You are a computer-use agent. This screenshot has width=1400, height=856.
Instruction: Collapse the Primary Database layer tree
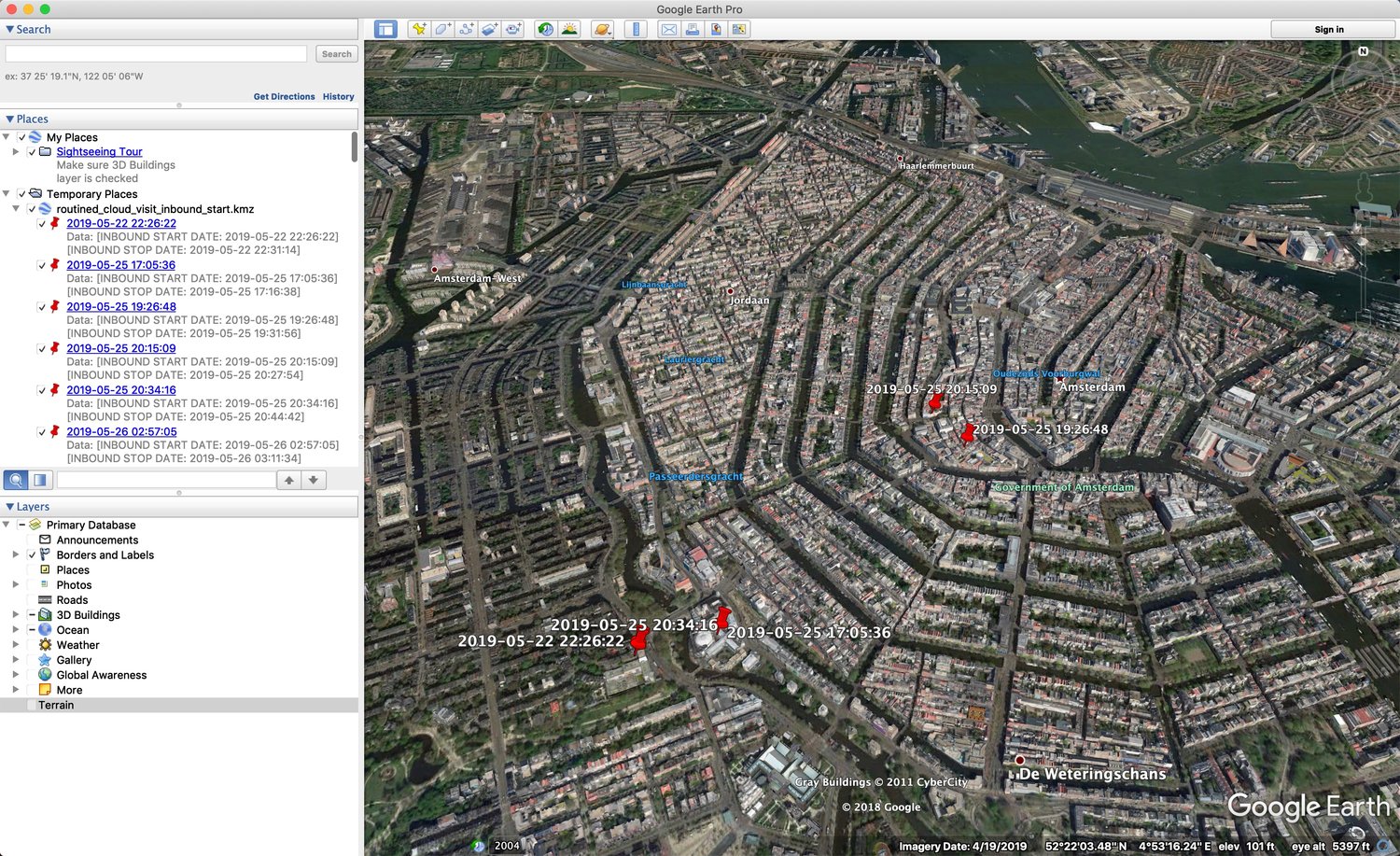(x=7, y=525)
